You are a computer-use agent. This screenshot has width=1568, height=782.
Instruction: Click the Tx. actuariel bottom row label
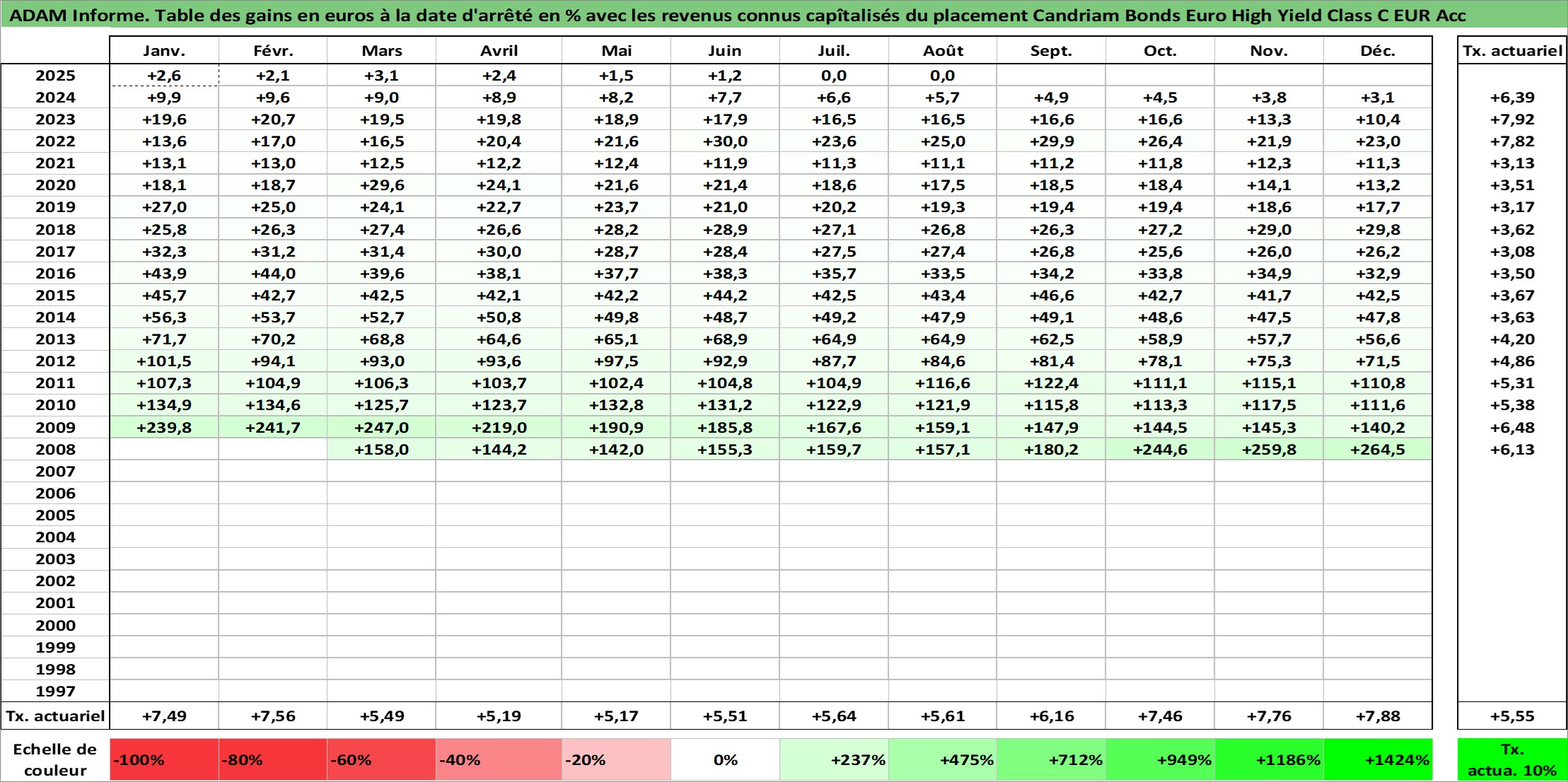click(55, 716)
